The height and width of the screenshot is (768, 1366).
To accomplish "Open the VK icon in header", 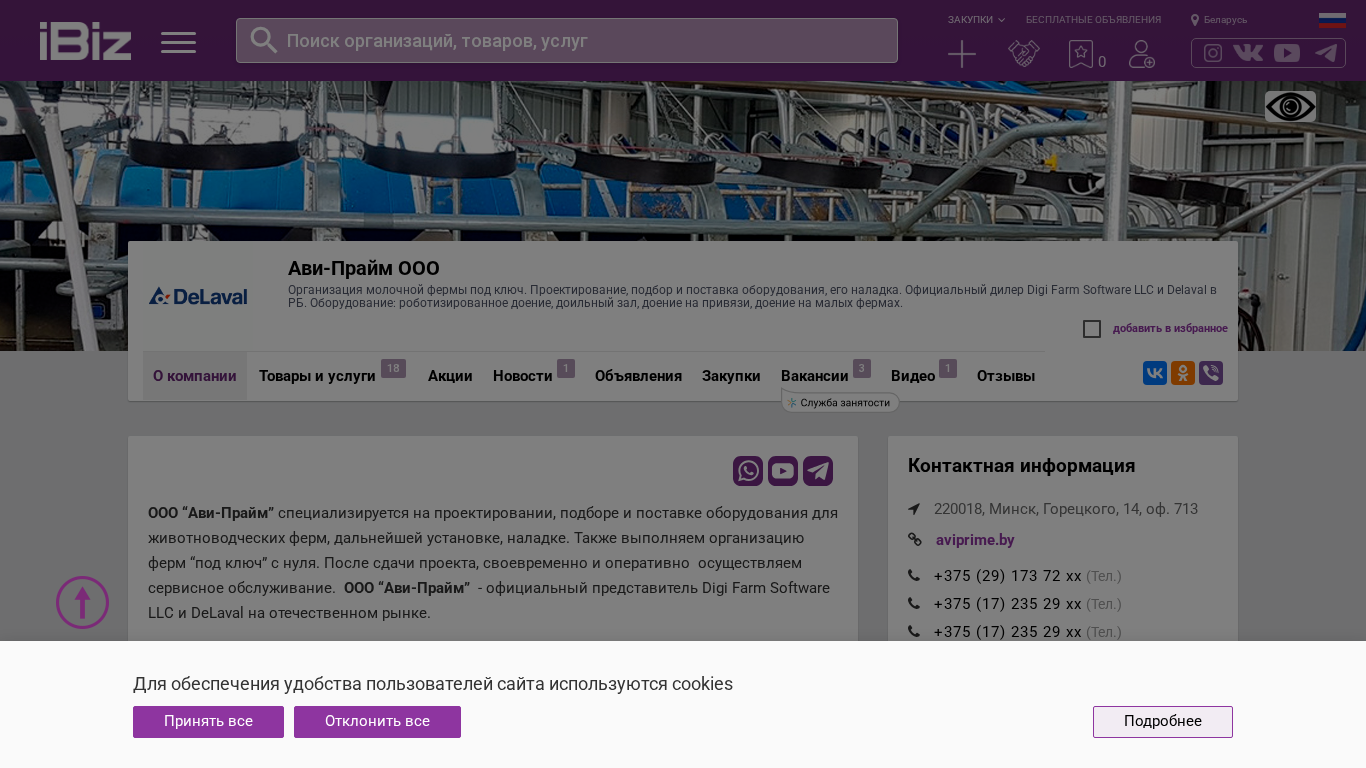I will click(x=1248, y=53).
